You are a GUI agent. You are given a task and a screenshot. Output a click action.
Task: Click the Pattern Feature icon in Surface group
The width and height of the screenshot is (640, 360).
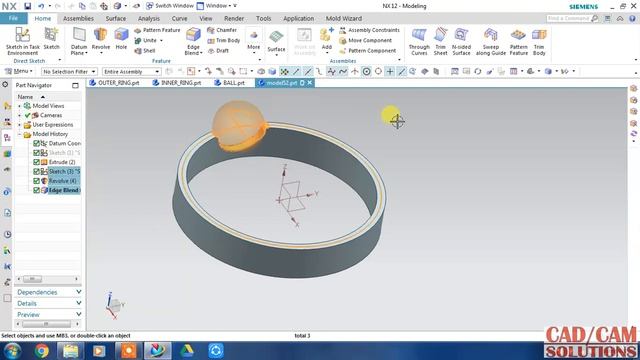pos(518,41)
